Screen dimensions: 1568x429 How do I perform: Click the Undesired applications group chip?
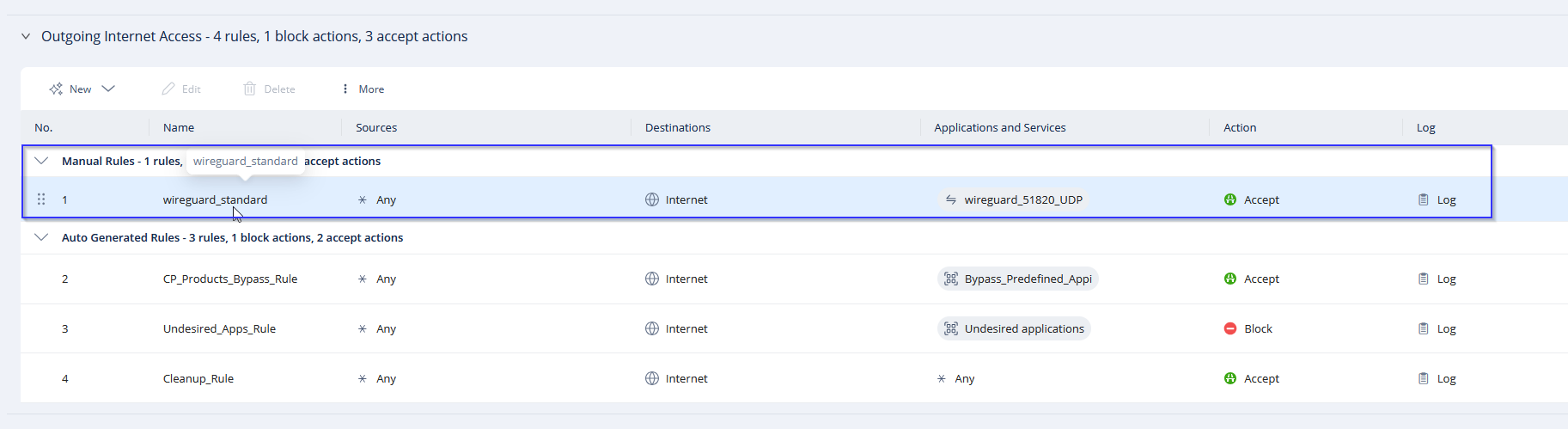(x=1014, y=328)
